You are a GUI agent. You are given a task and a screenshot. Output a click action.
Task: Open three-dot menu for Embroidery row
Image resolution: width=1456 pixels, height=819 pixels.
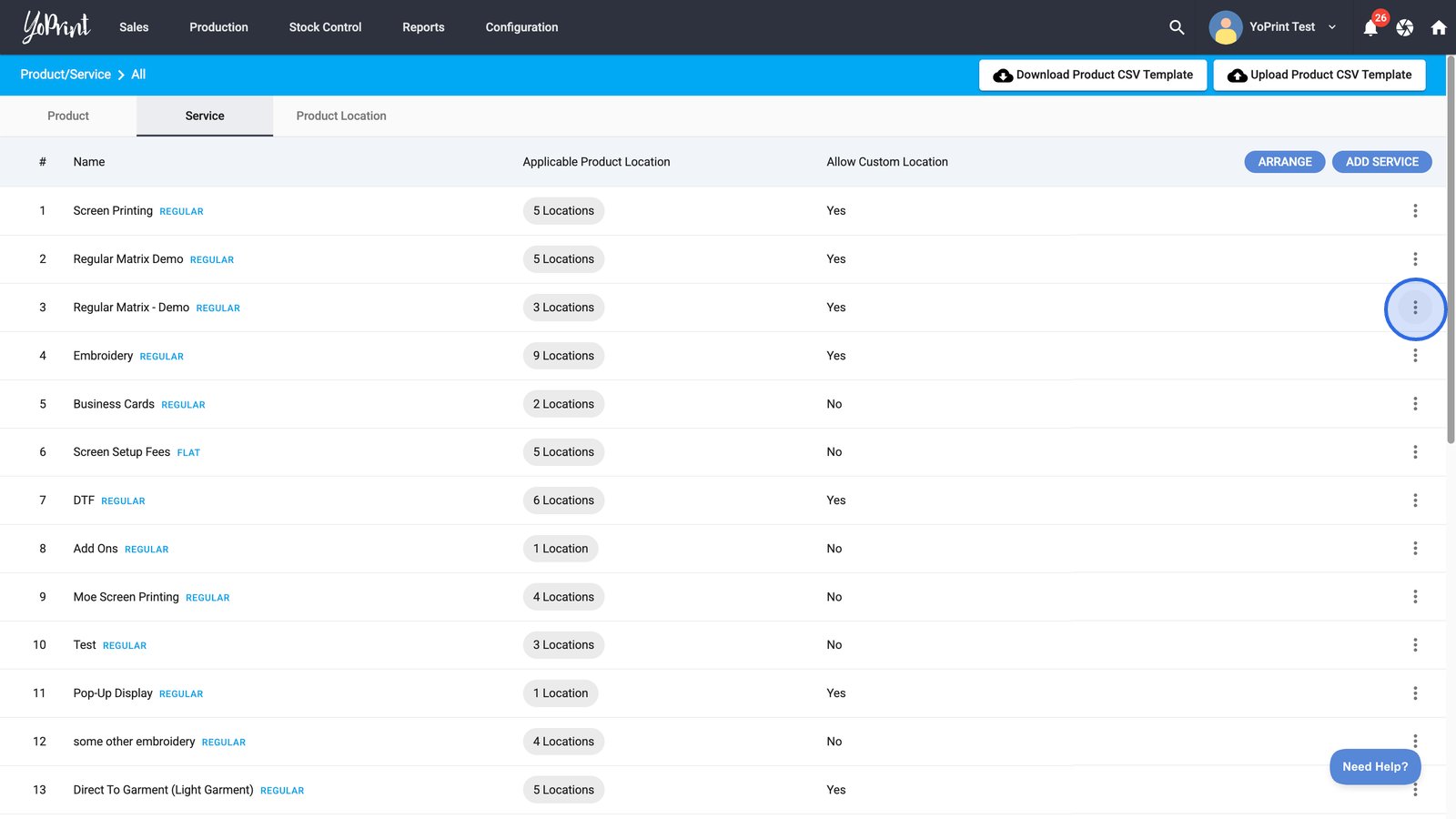pos(1415,356)
